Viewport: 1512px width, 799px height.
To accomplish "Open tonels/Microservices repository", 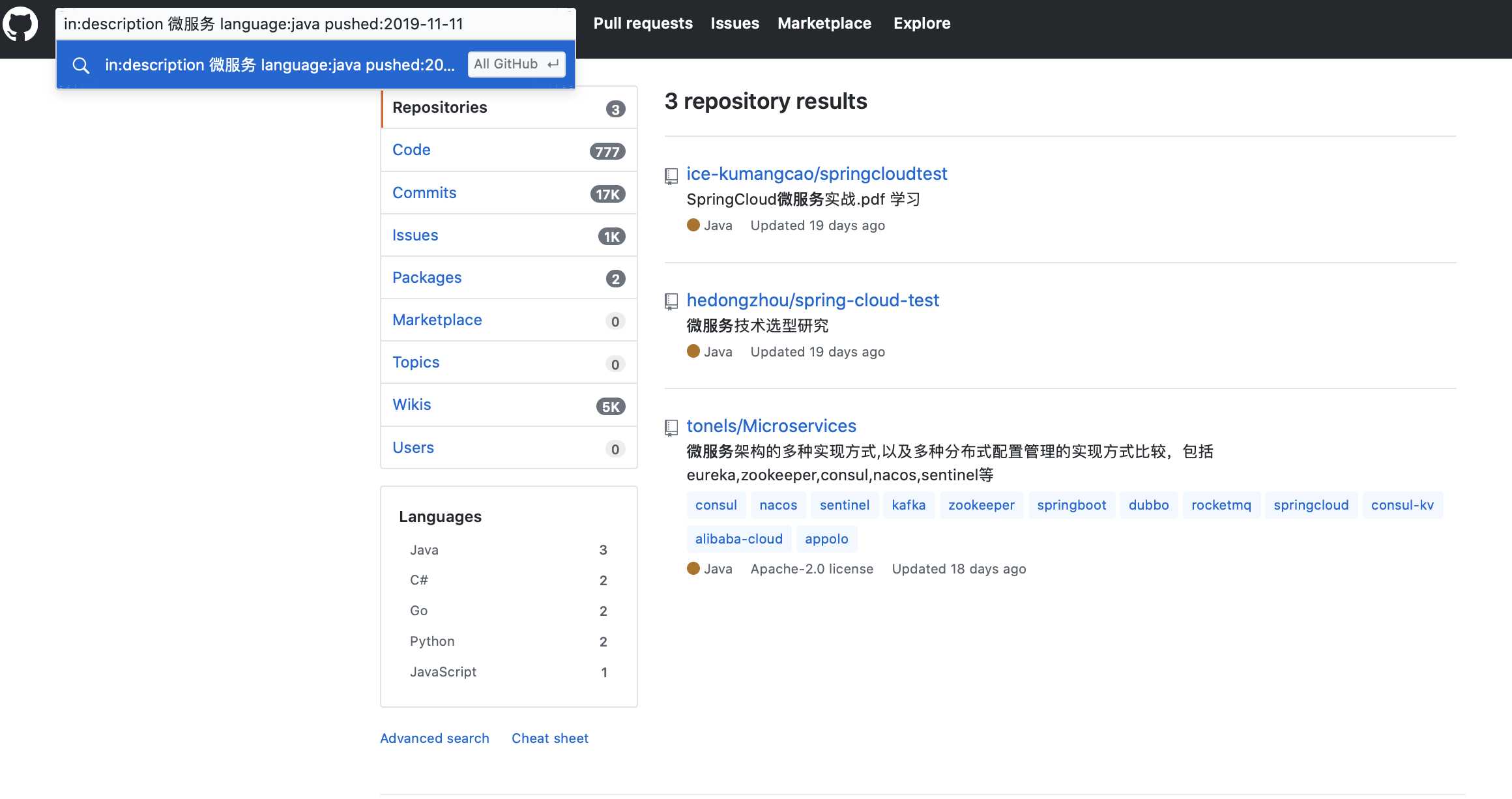I will pyautogui.click(x=771, y=426).
